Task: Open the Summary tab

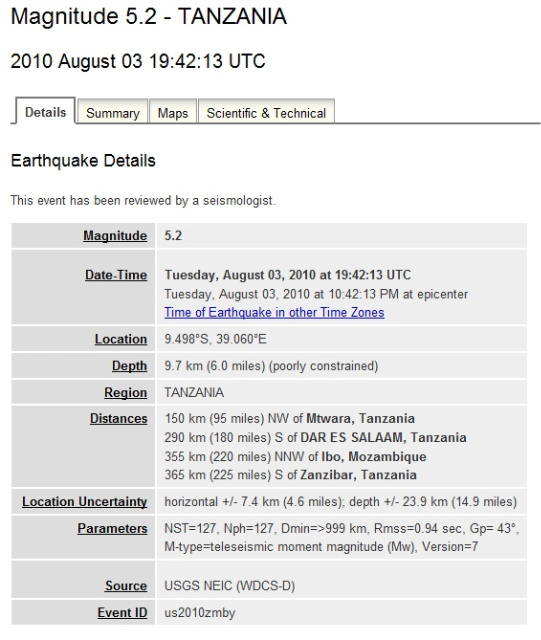Action: (113, 111)
